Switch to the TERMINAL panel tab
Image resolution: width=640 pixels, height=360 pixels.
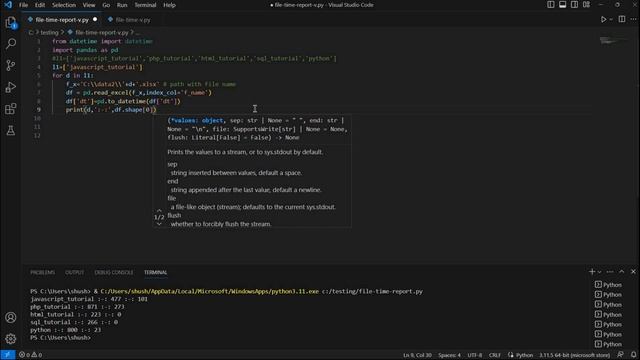click(156, 272)
